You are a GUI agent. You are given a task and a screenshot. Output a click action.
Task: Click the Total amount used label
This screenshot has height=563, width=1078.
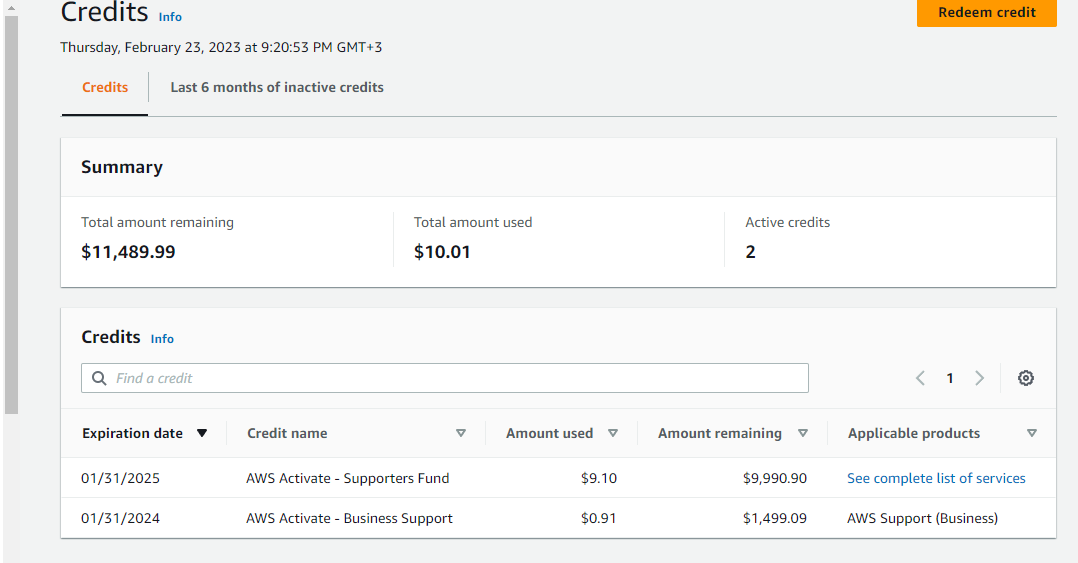click(x=473, y=223)
